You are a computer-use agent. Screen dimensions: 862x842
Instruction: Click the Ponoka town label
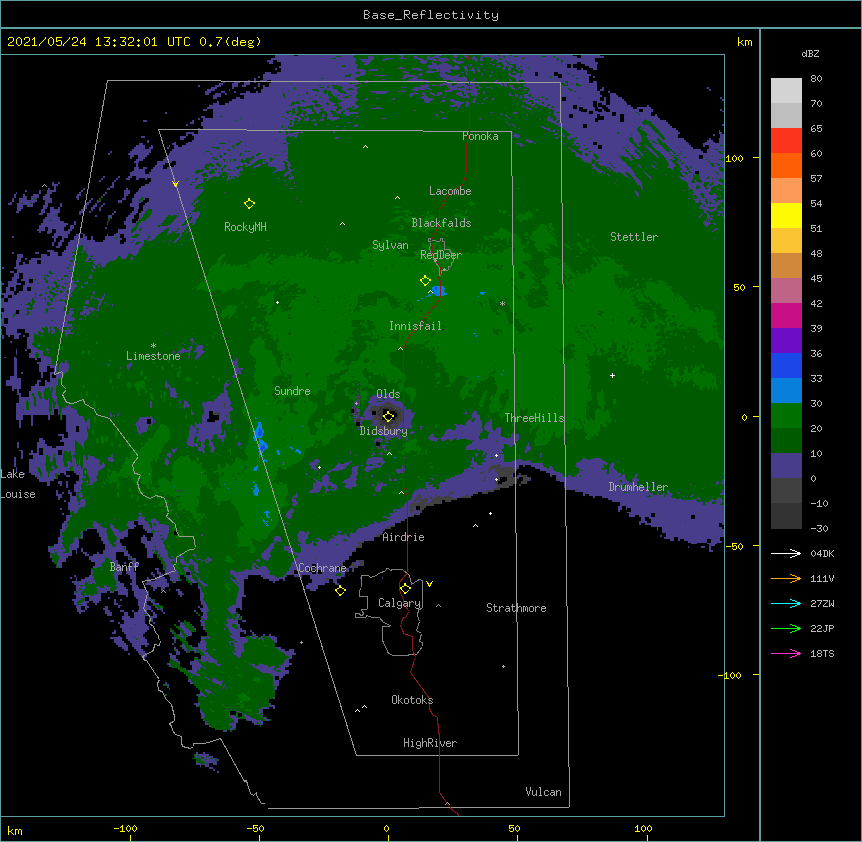(x=480, y=136)
